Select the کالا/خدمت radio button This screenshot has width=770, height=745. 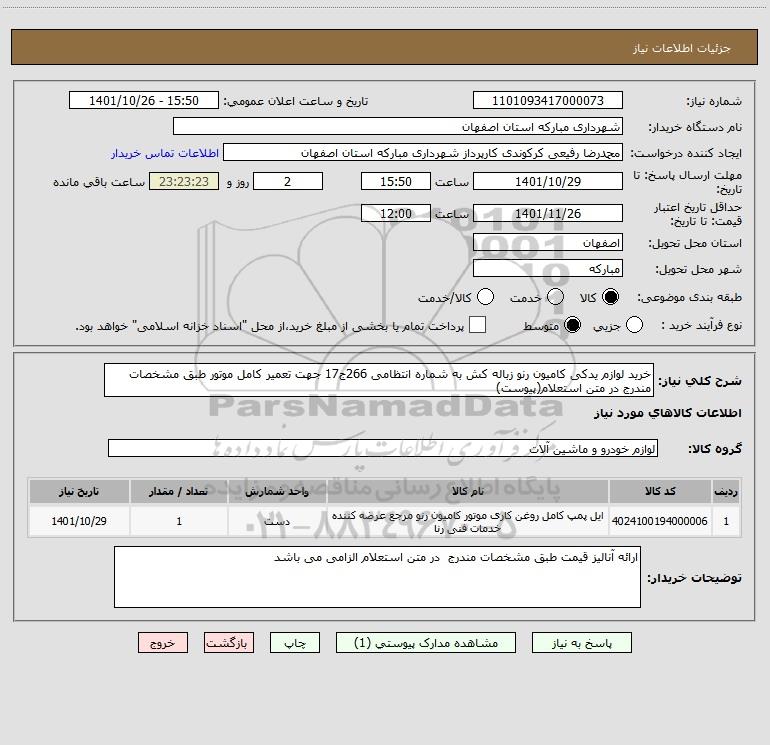pos(485,297)
